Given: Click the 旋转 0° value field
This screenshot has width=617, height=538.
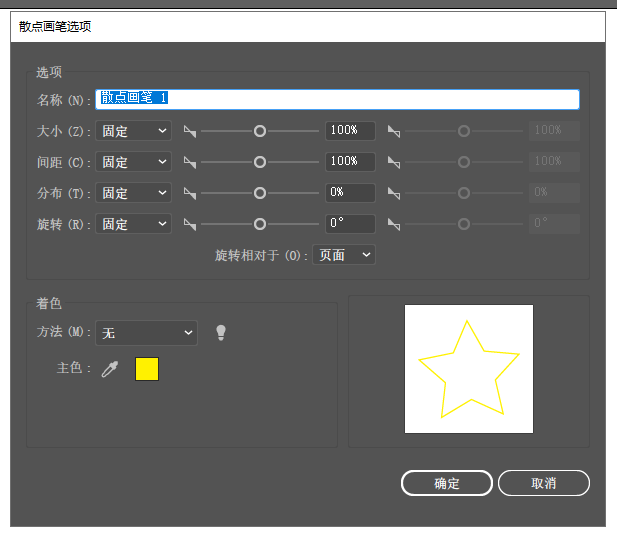Looking at the screenshot, I should click(x=350, y=224).
